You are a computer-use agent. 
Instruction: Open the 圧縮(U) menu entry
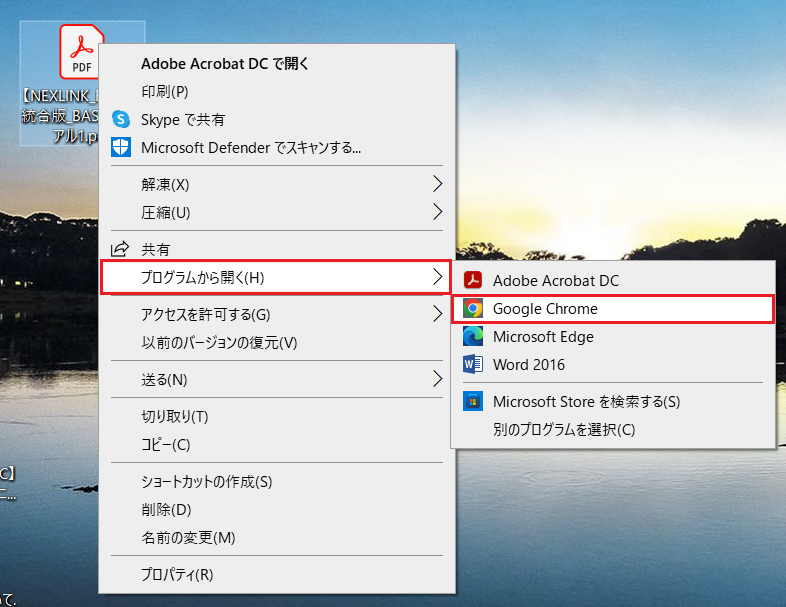pos(277,213)
